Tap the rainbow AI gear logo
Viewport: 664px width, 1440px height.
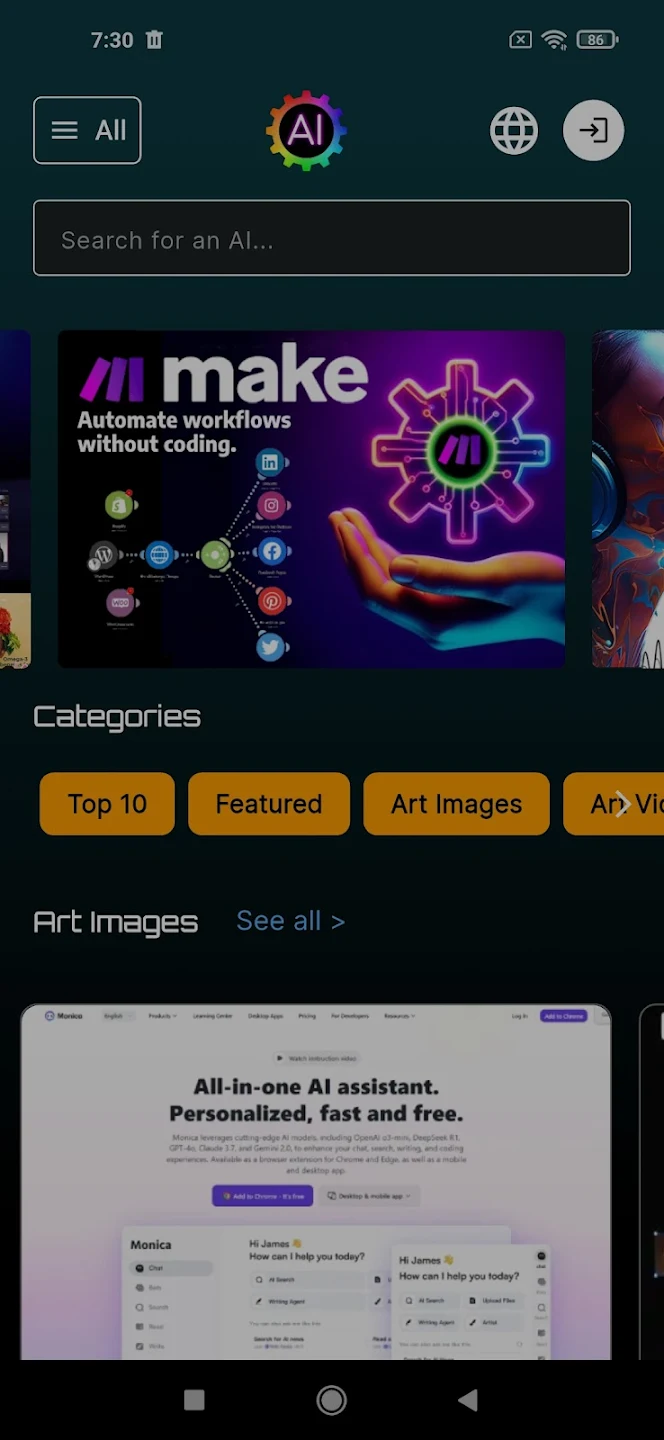coord(306,130)
